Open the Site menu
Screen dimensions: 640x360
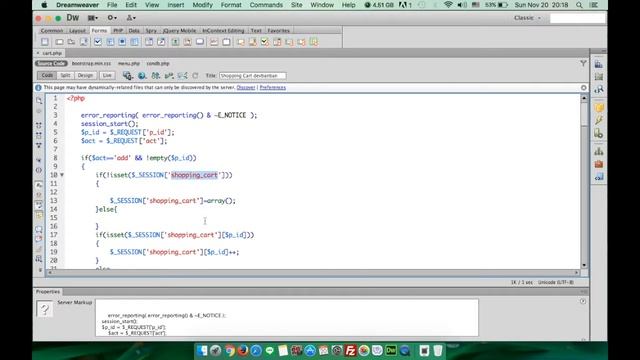tap(297, 5)
